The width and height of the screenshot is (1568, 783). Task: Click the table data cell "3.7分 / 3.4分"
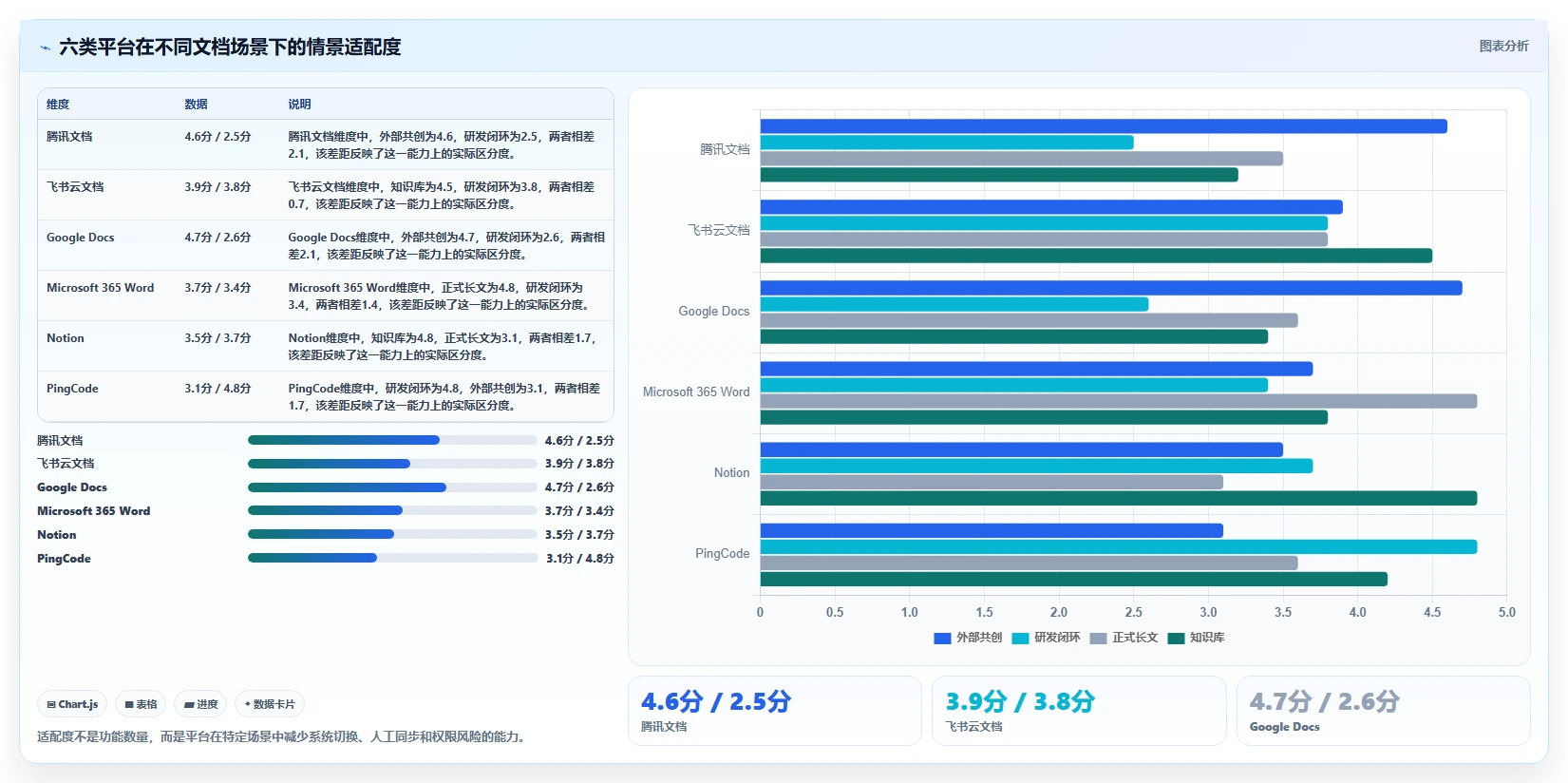(217, 288)
